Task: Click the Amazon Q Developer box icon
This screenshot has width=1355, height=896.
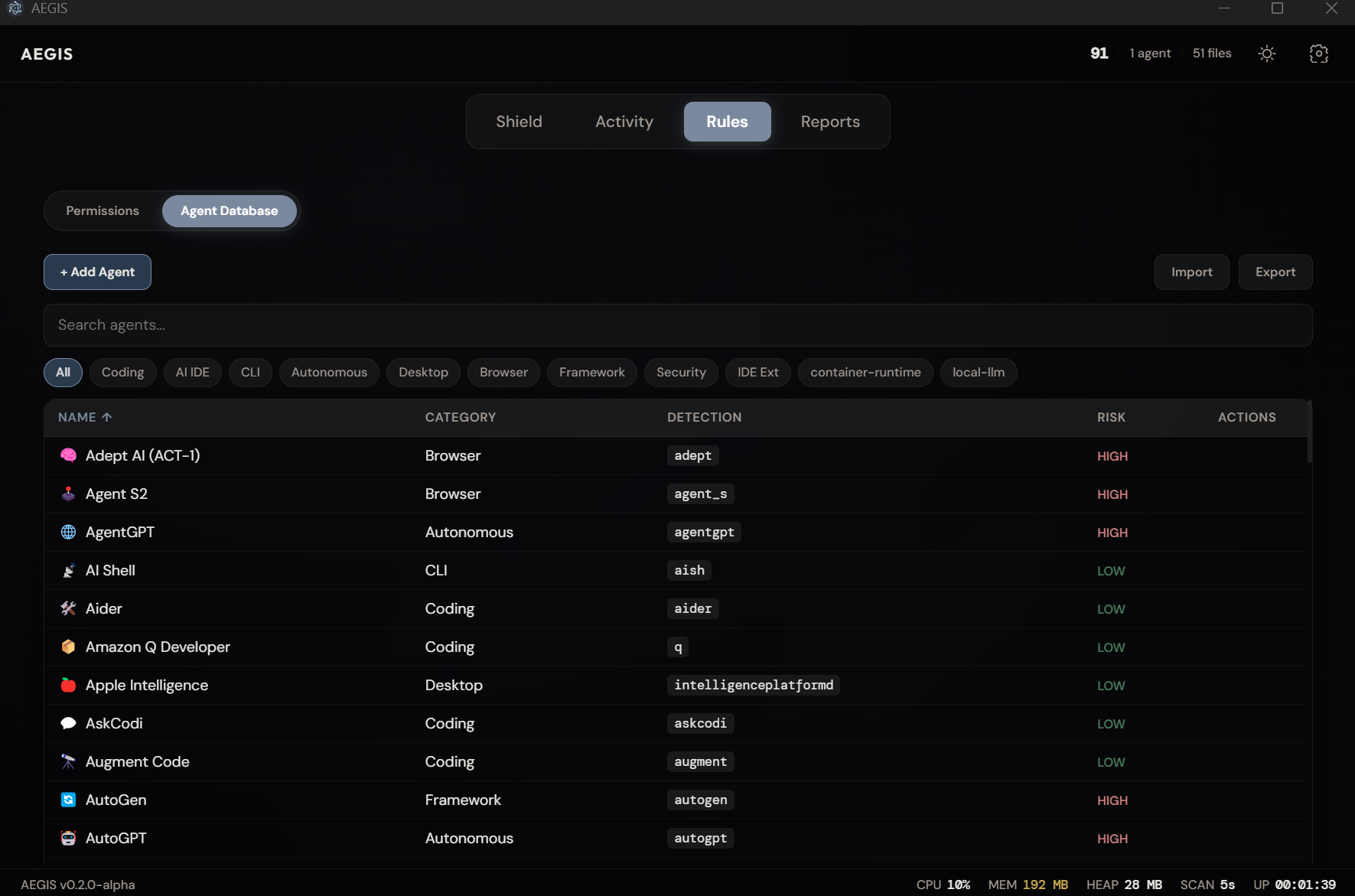Action: tap(68, 647)
